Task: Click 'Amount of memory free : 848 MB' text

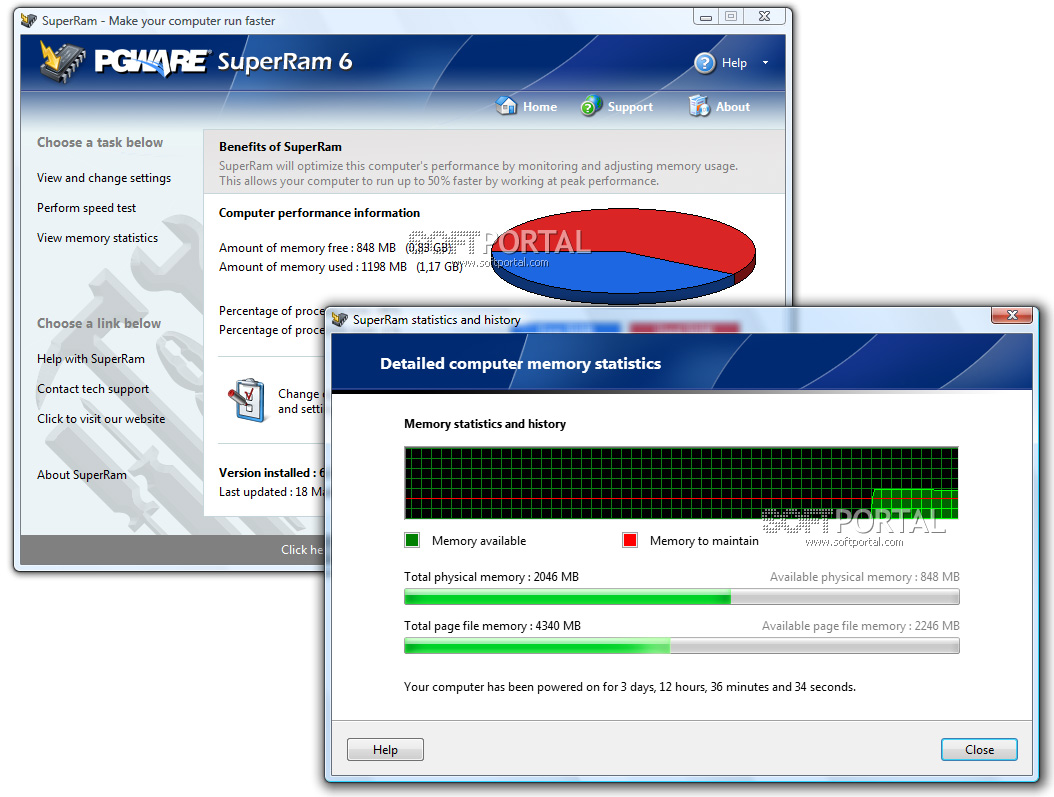Action: point(307,248)
